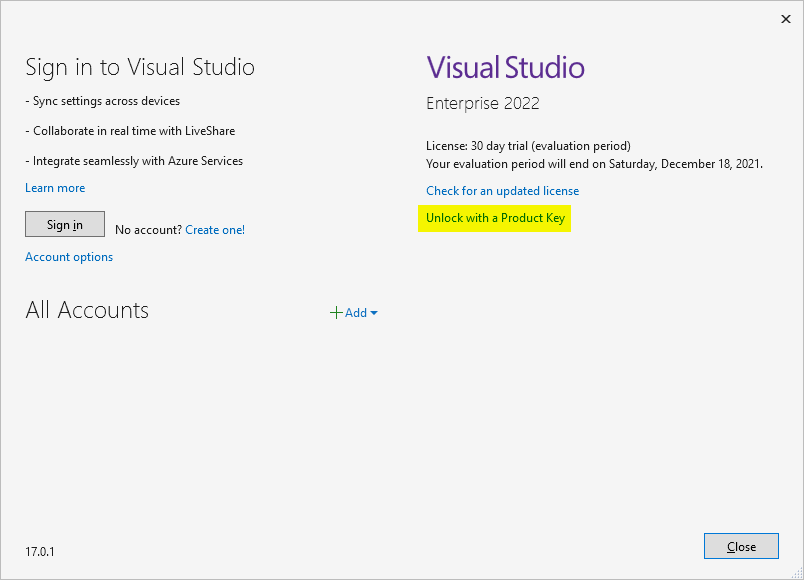Click the Create one! account link

(215, 230)
